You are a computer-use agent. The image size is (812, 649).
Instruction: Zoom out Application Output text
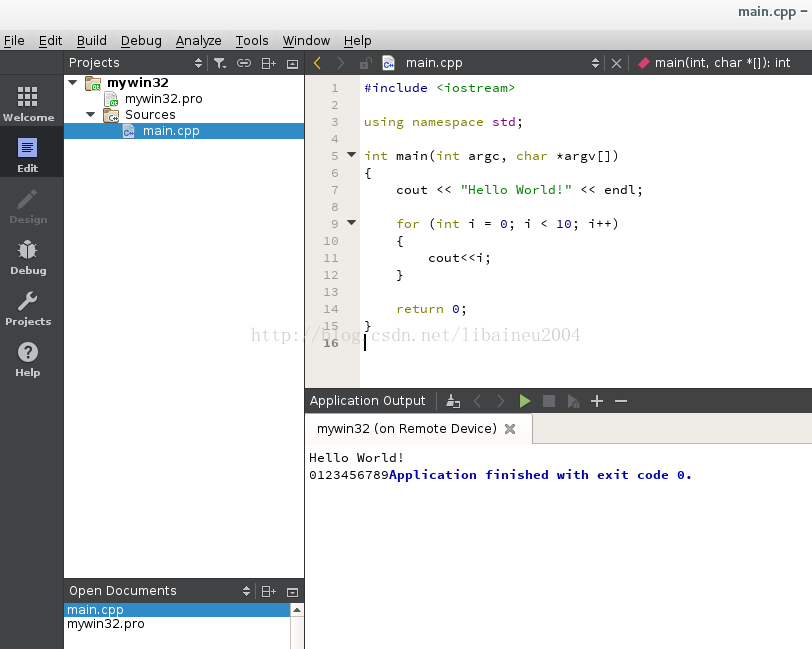click(621, 401)
